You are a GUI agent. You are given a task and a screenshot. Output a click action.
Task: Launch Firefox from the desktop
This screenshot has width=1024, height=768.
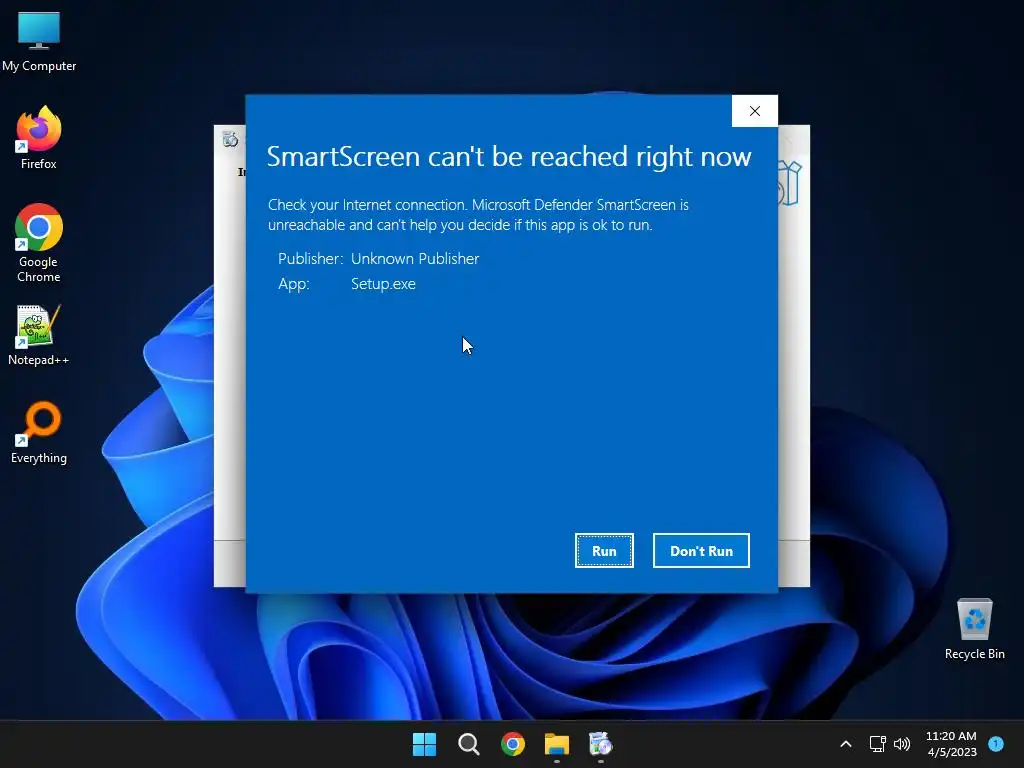39,138
